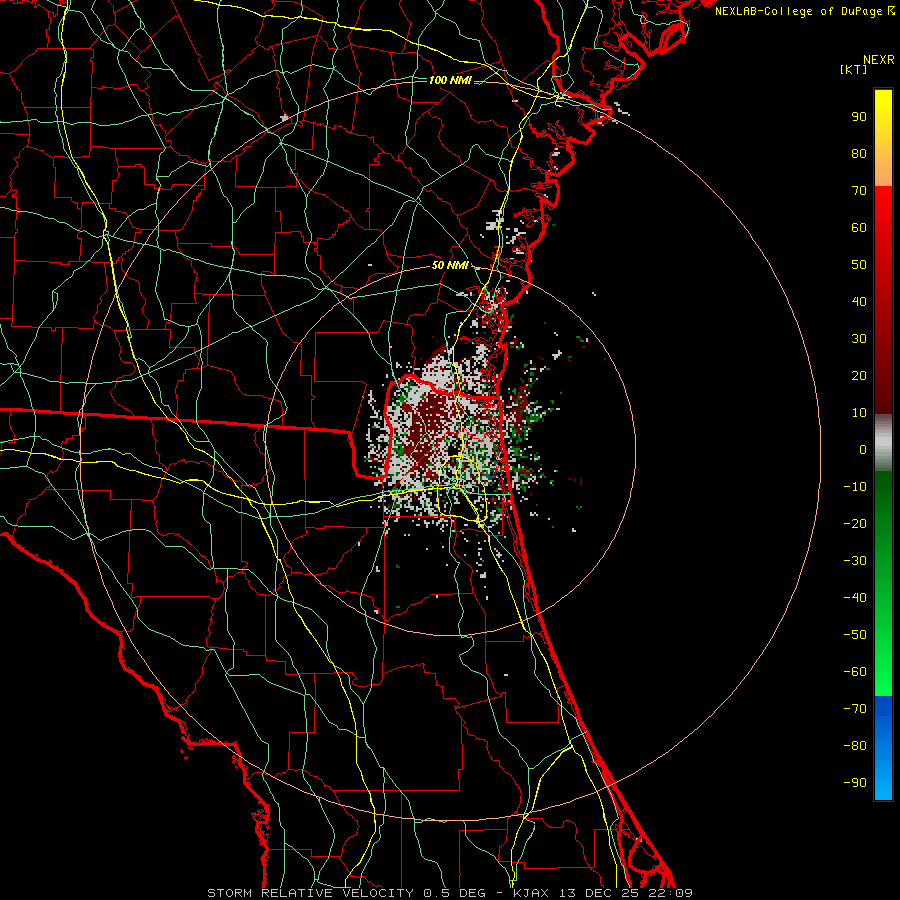
Task: Click the "NEXR" label above the scale
Action: coord(879,60)
